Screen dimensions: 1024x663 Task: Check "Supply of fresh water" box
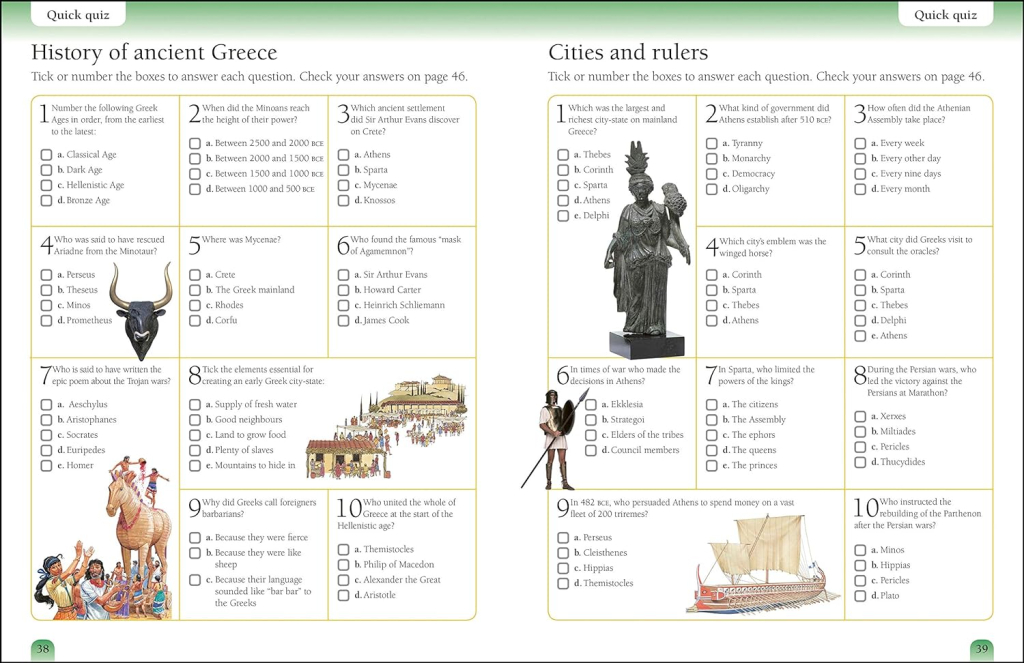(x=195, y=404)
